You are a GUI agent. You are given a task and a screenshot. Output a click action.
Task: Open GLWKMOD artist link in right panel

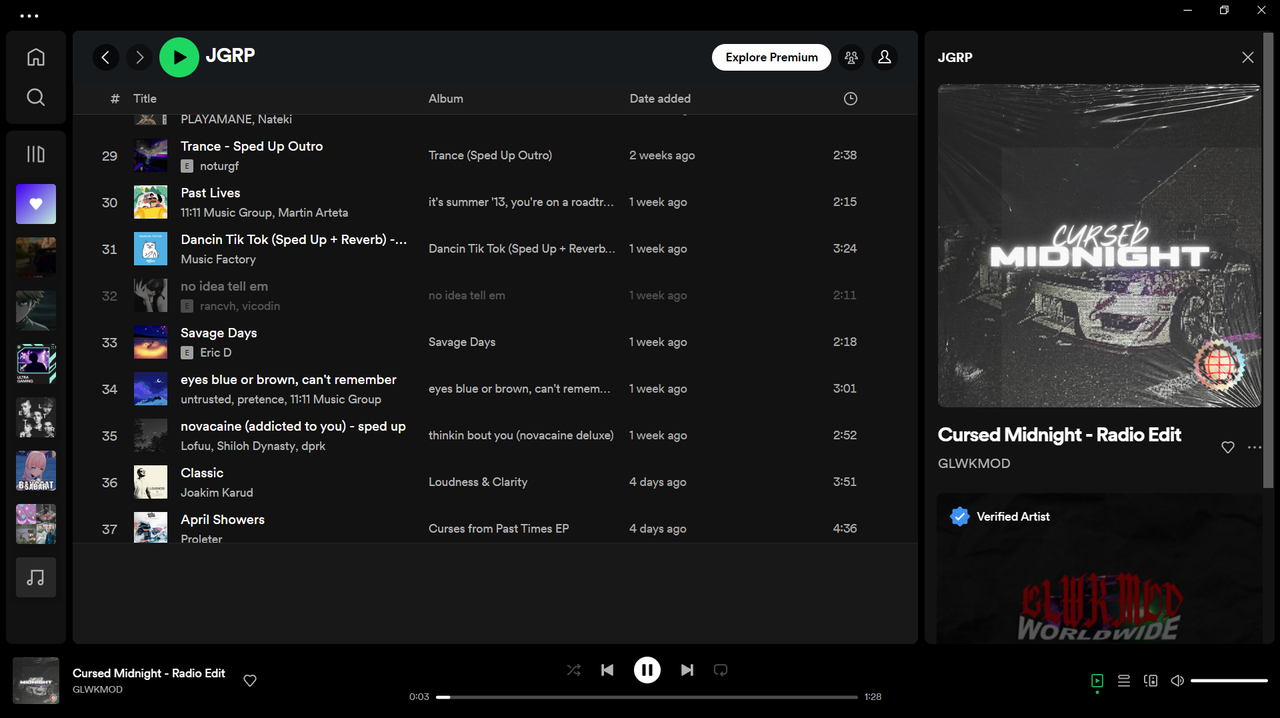974,464
